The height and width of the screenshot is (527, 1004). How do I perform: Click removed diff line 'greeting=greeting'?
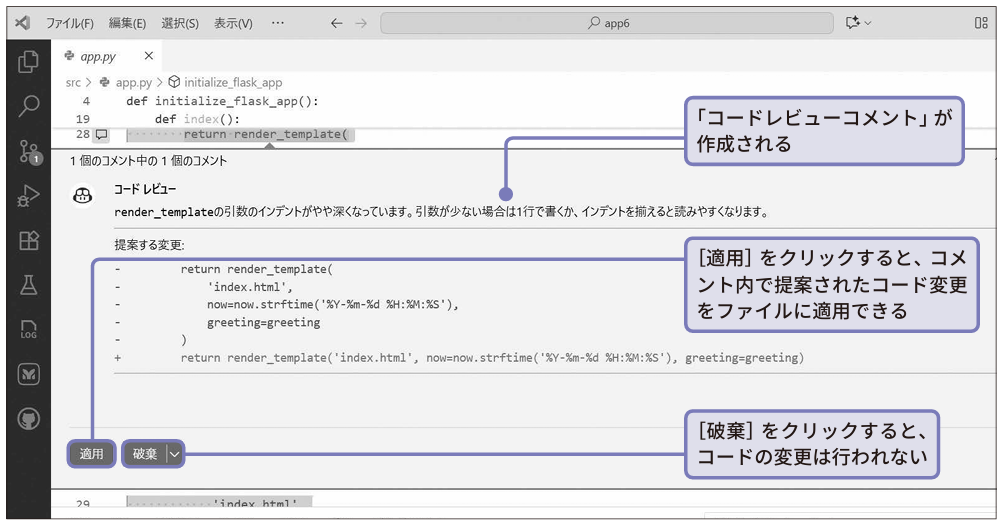tap(263, 323)
